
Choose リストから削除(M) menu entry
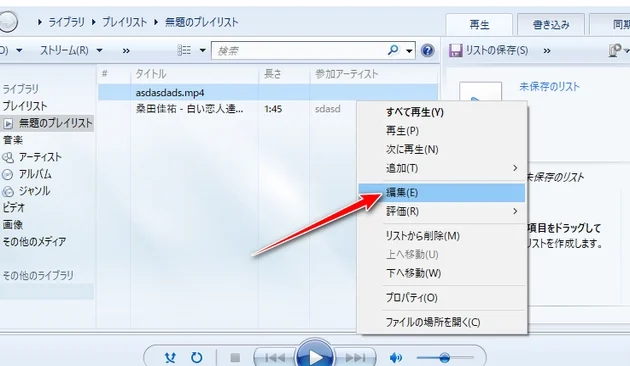(442, 236)
